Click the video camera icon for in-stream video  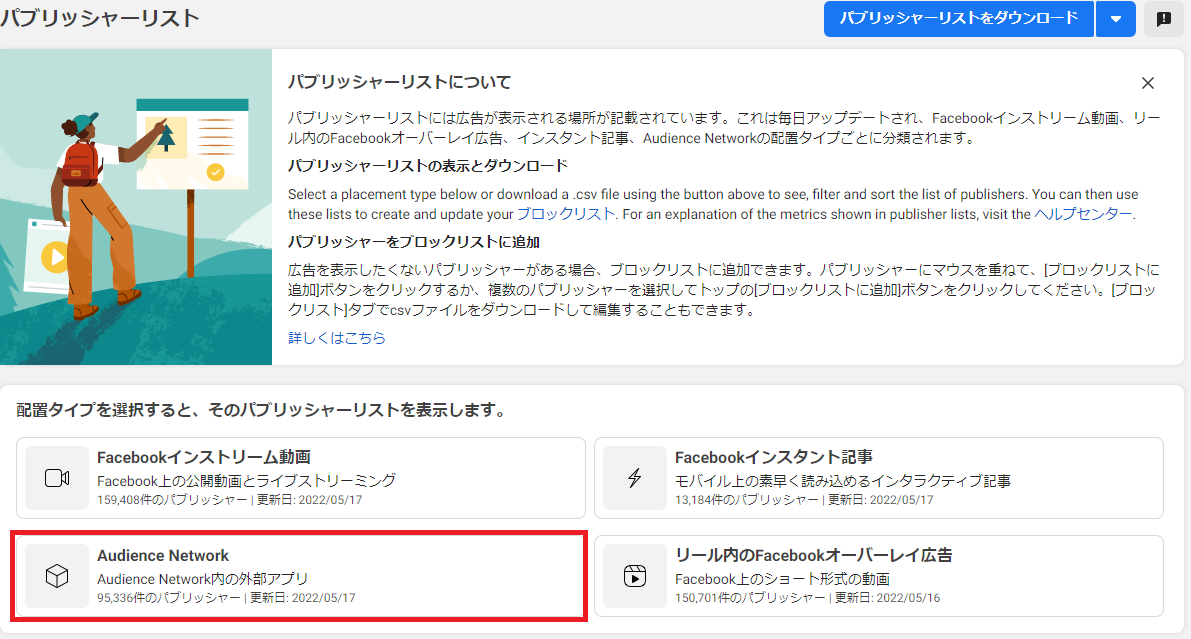(x=57, y=478)
